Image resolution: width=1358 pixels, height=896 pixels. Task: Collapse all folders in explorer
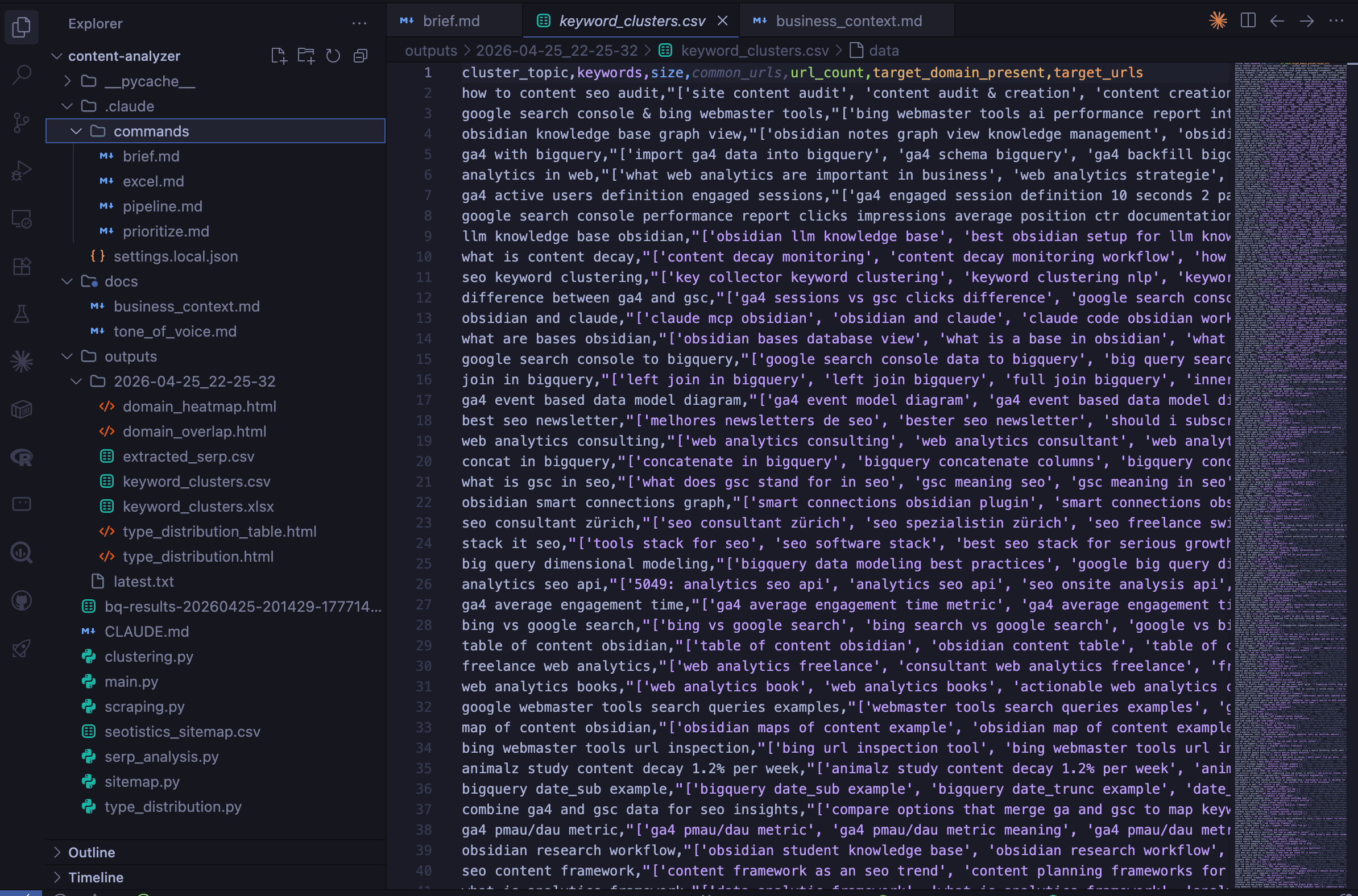coord(360,56)
